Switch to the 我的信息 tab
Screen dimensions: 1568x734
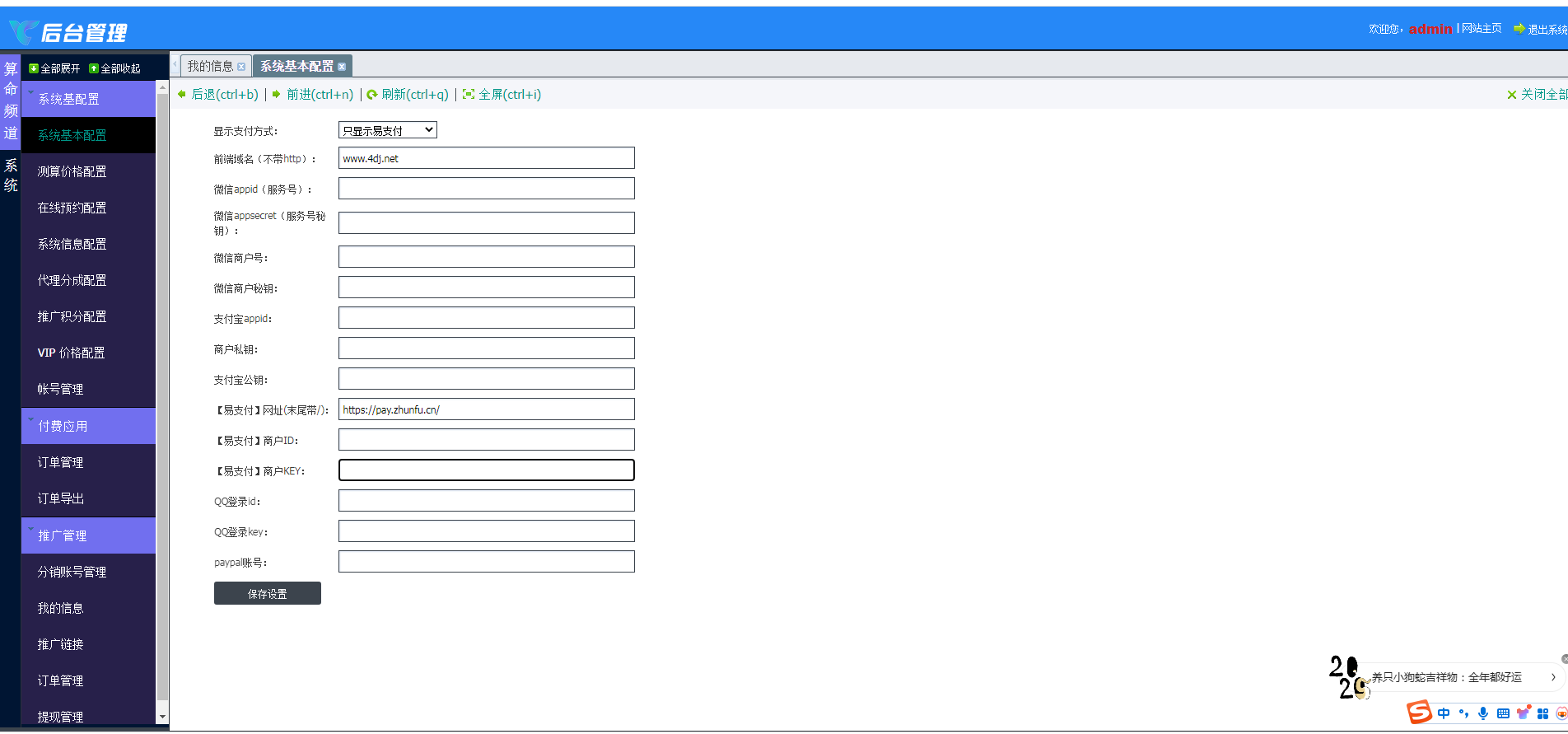(x=210, y=66)
